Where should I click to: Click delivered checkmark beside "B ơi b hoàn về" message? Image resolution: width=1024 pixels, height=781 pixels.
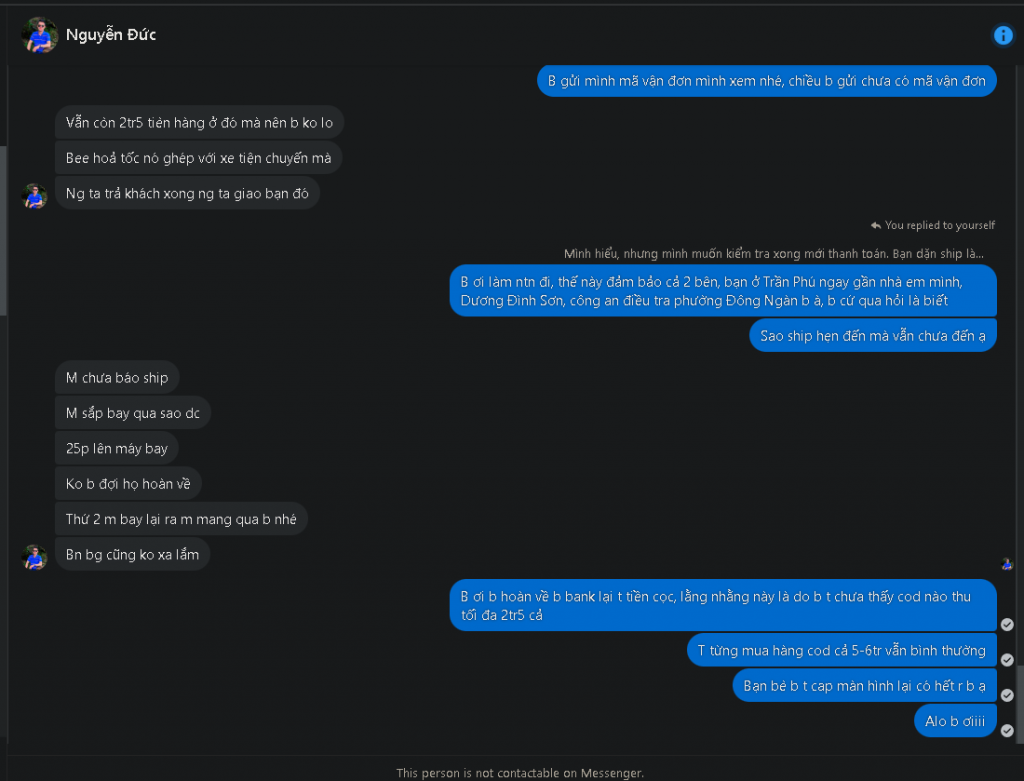(x=1007, y=624)
